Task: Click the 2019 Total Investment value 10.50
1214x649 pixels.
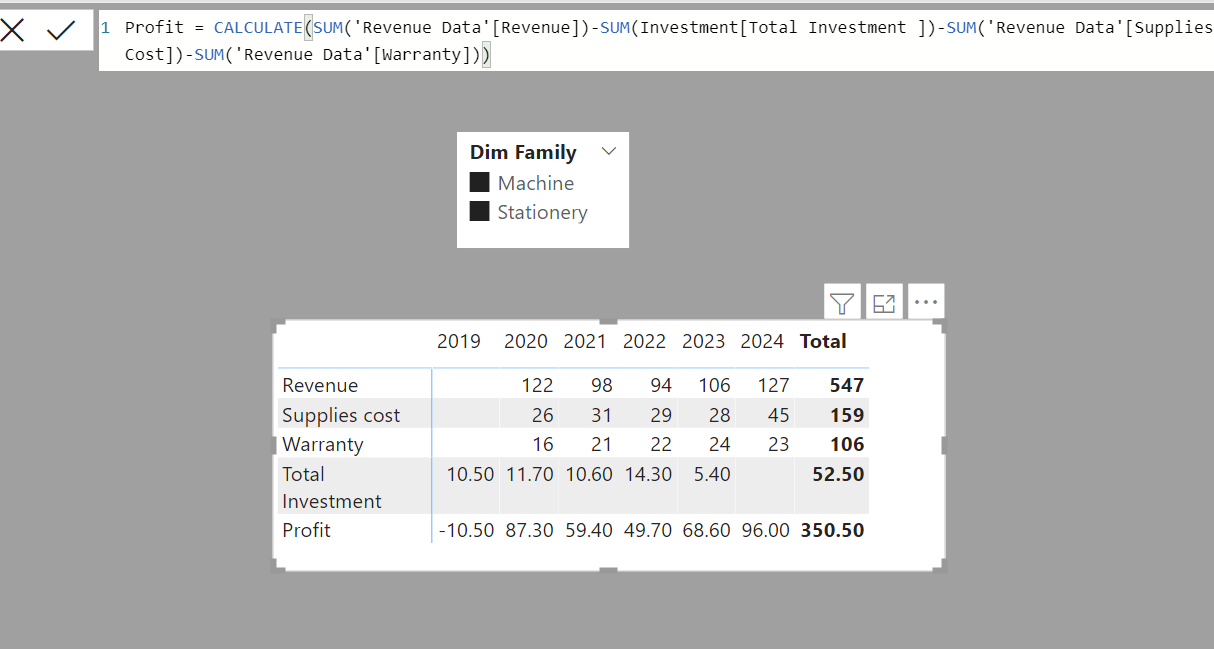Action: point(471,474)
